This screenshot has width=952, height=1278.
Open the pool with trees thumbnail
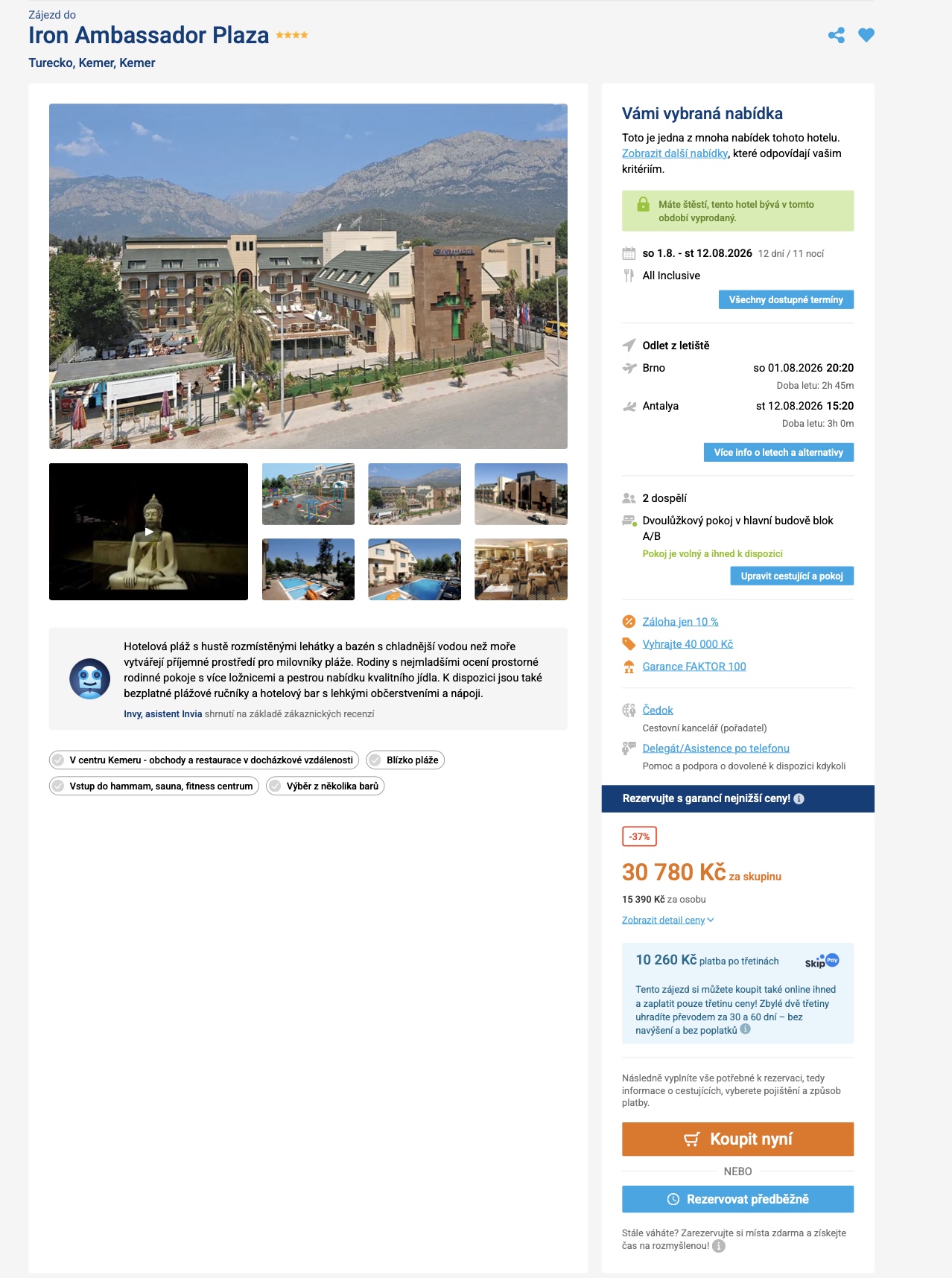pyautogui.click(x=308, y=569)
